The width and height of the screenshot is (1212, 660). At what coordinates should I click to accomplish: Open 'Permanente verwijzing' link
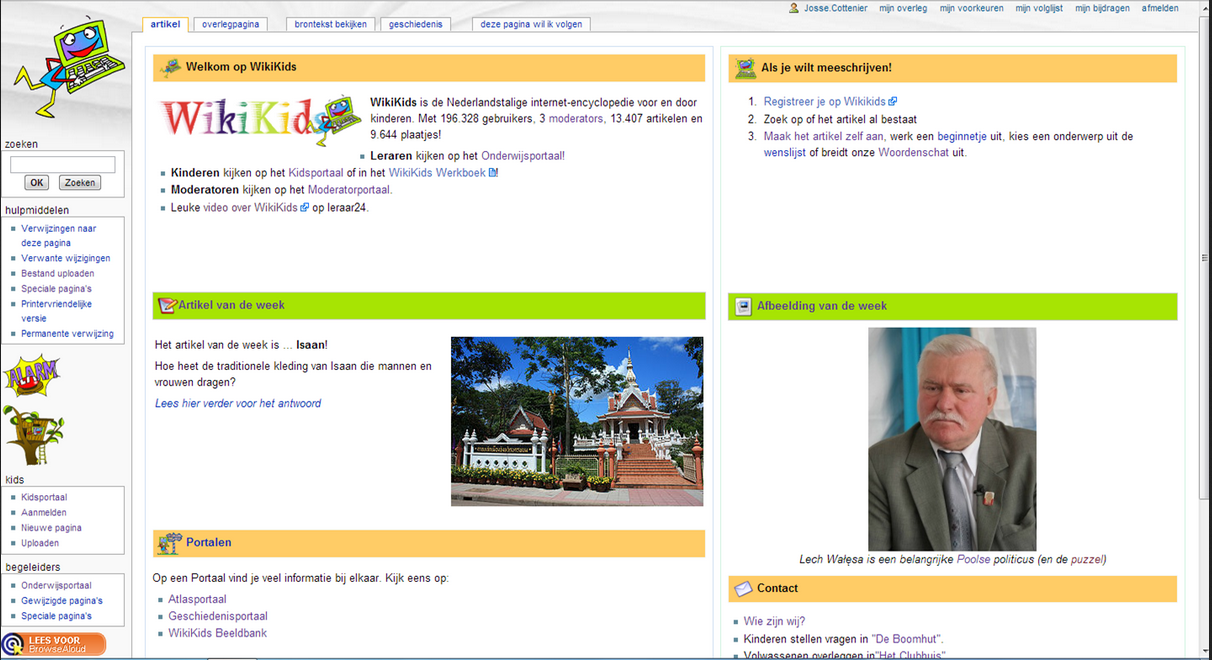(67, 334)
